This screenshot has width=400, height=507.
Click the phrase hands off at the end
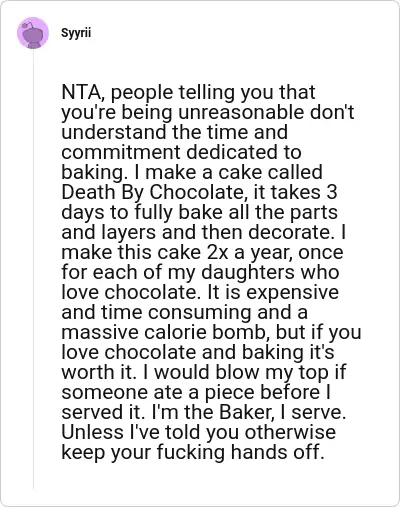[277, 452]
